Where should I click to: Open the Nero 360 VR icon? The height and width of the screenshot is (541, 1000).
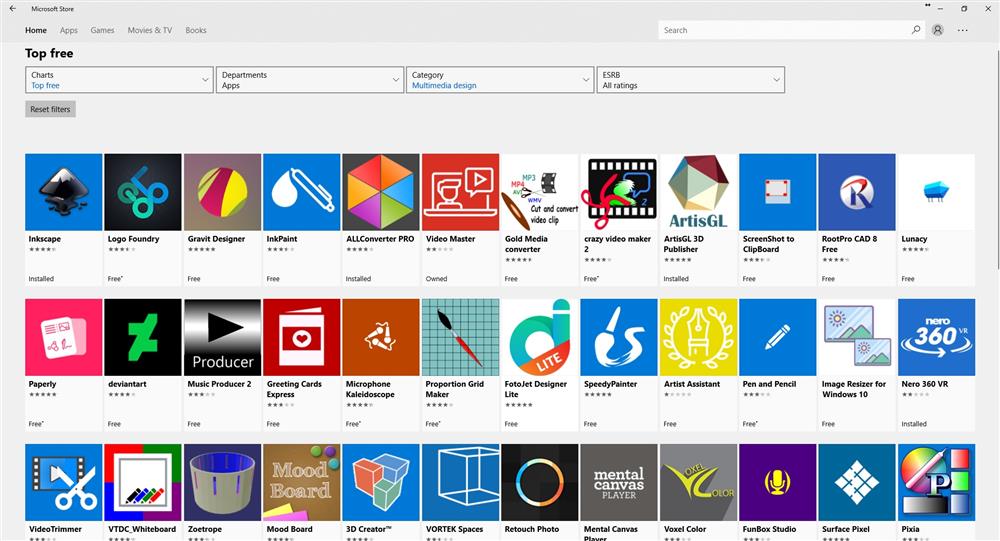[x=936, y=337]
